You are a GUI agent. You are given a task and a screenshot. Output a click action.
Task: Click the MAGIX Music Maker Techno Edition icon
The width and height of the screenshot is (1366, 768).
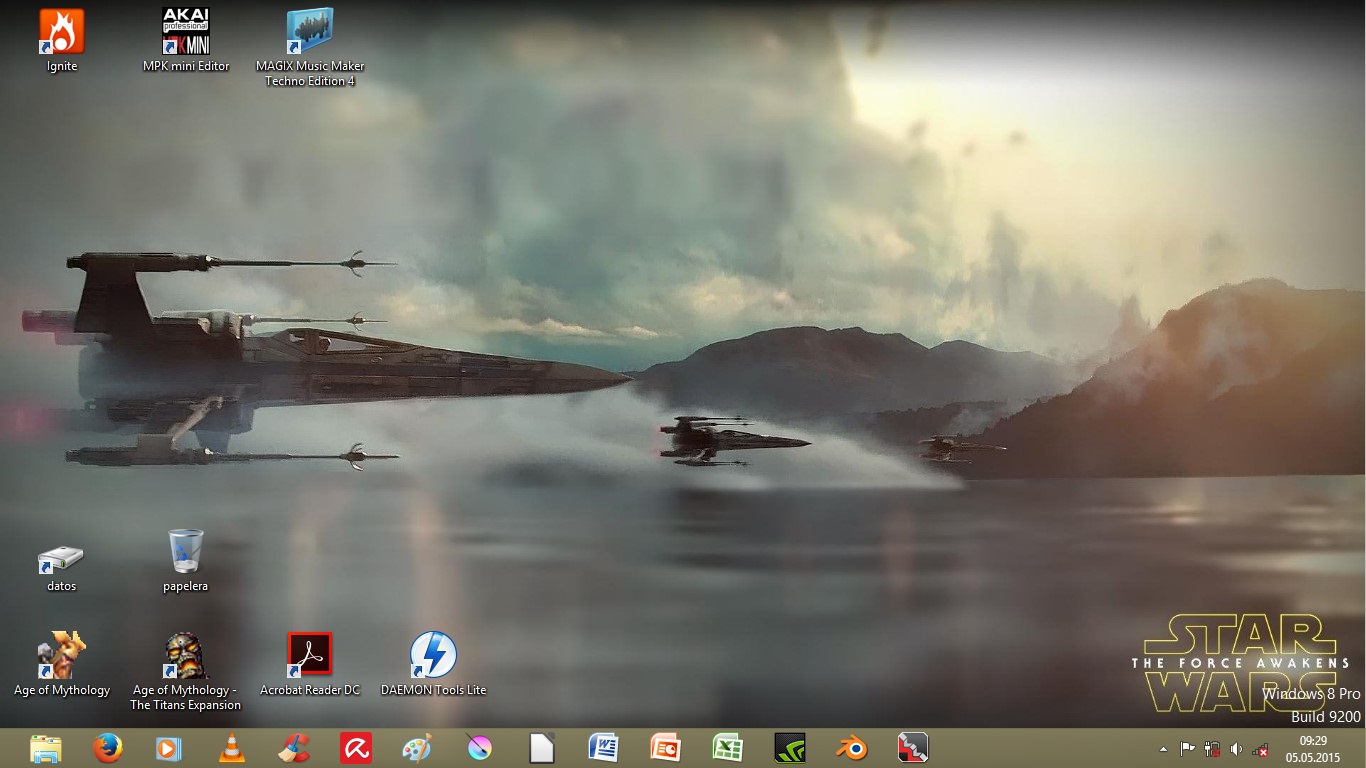(310, 32)
